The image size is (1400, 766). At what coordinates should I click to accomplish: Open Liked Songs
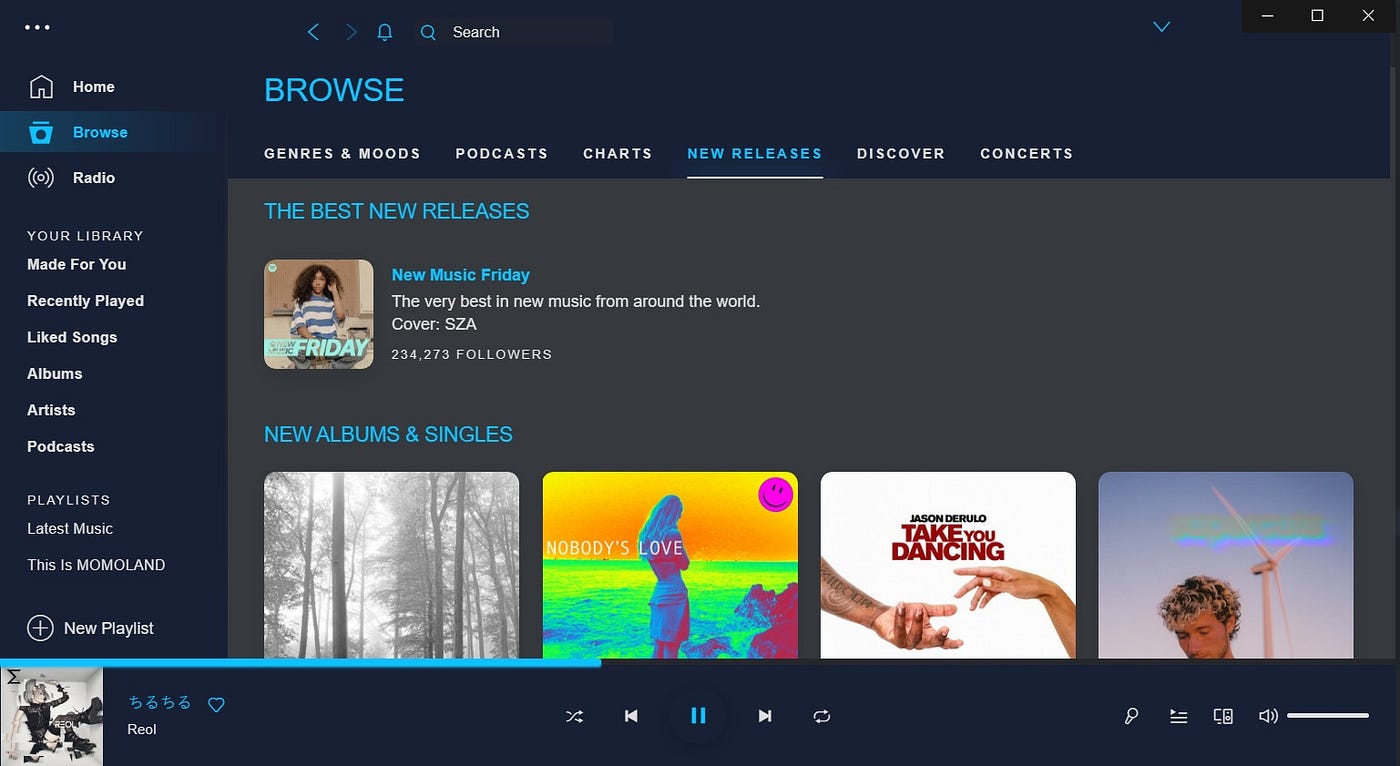[x=72, y=337]
